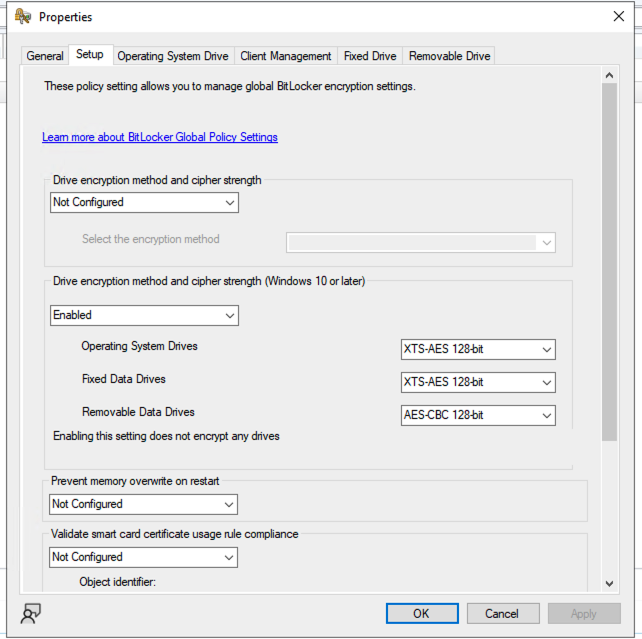
Task: Click 'Enabling this setting does not encrypt any drives'
Action: [166, 436]
